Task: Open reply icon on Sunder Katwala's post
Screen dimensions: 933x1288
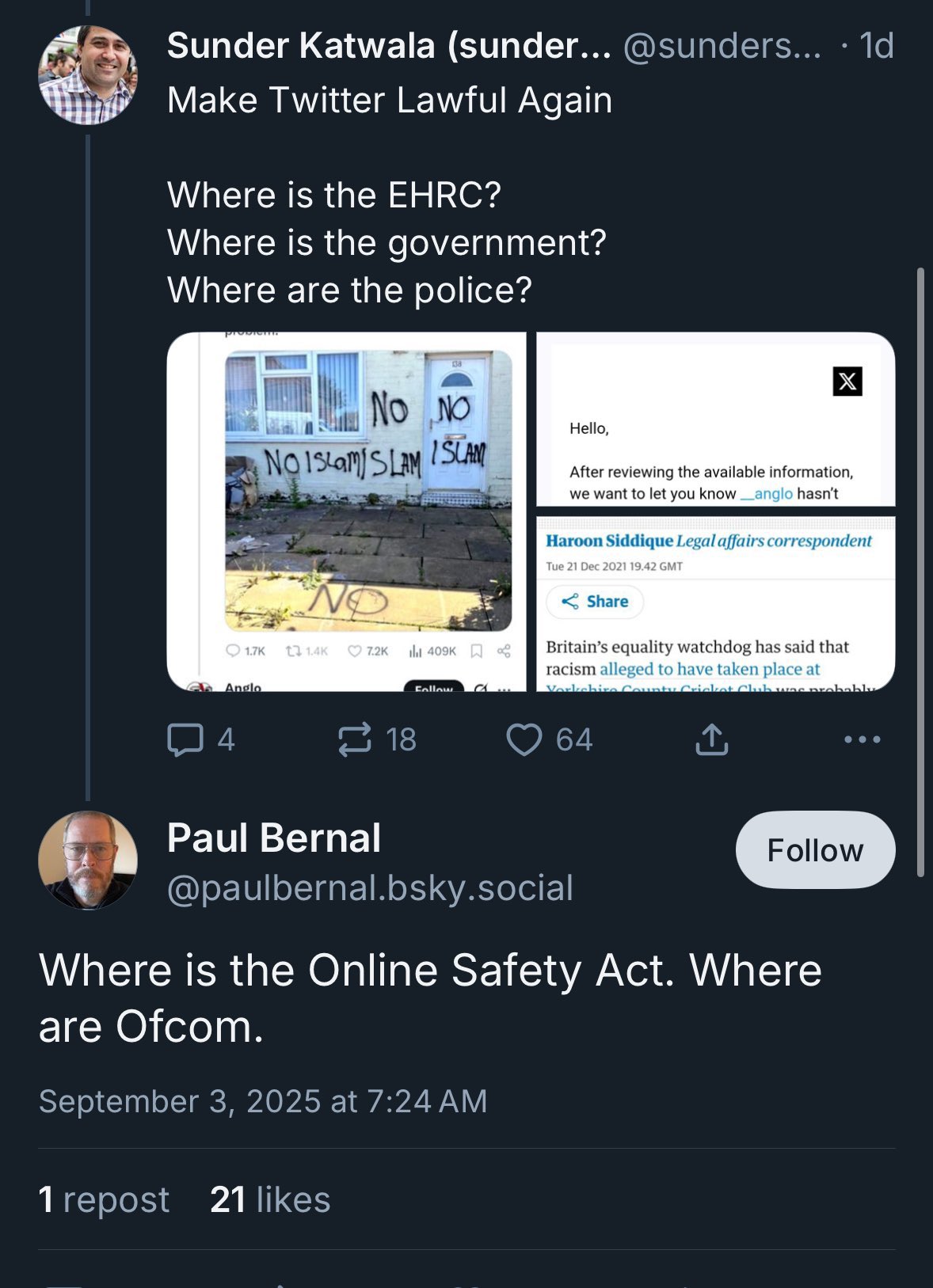Action: tap(185, 739)
